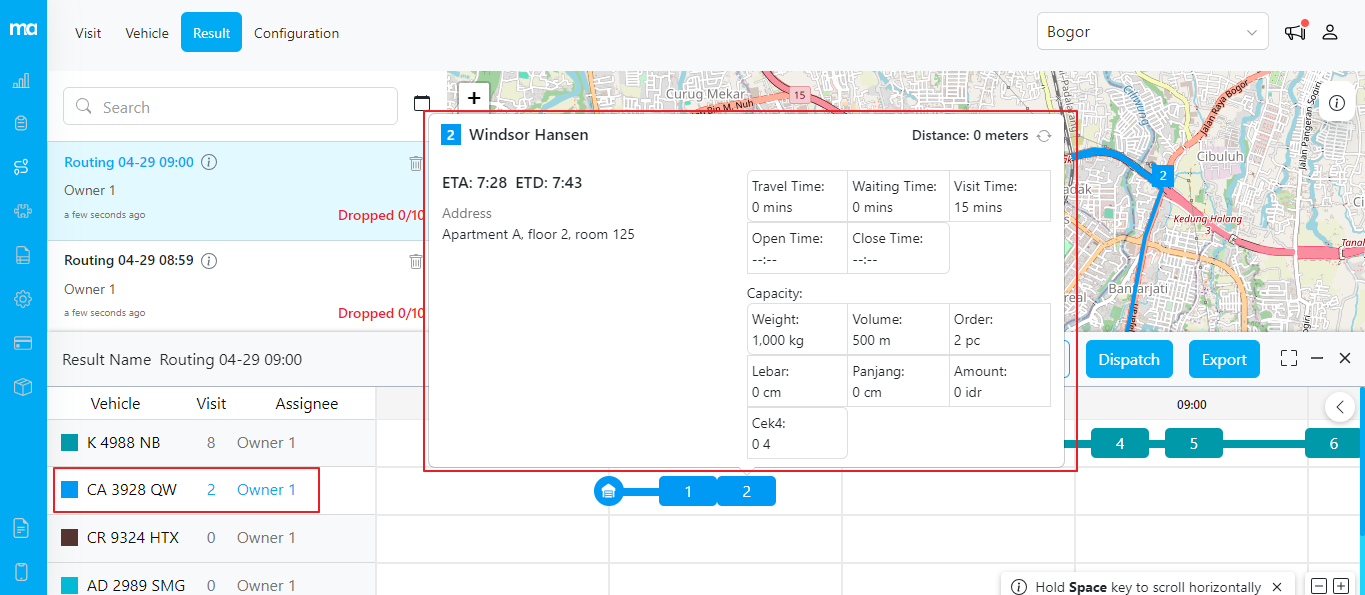Toggle fullscreen view next to Export
Image resolution: width=1365 pixels, height=595 pixels.
click(x=1288, y=358)
